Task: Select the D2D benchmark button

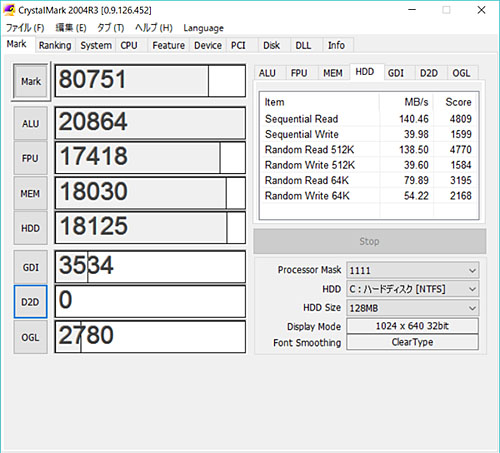Action: 31,302
